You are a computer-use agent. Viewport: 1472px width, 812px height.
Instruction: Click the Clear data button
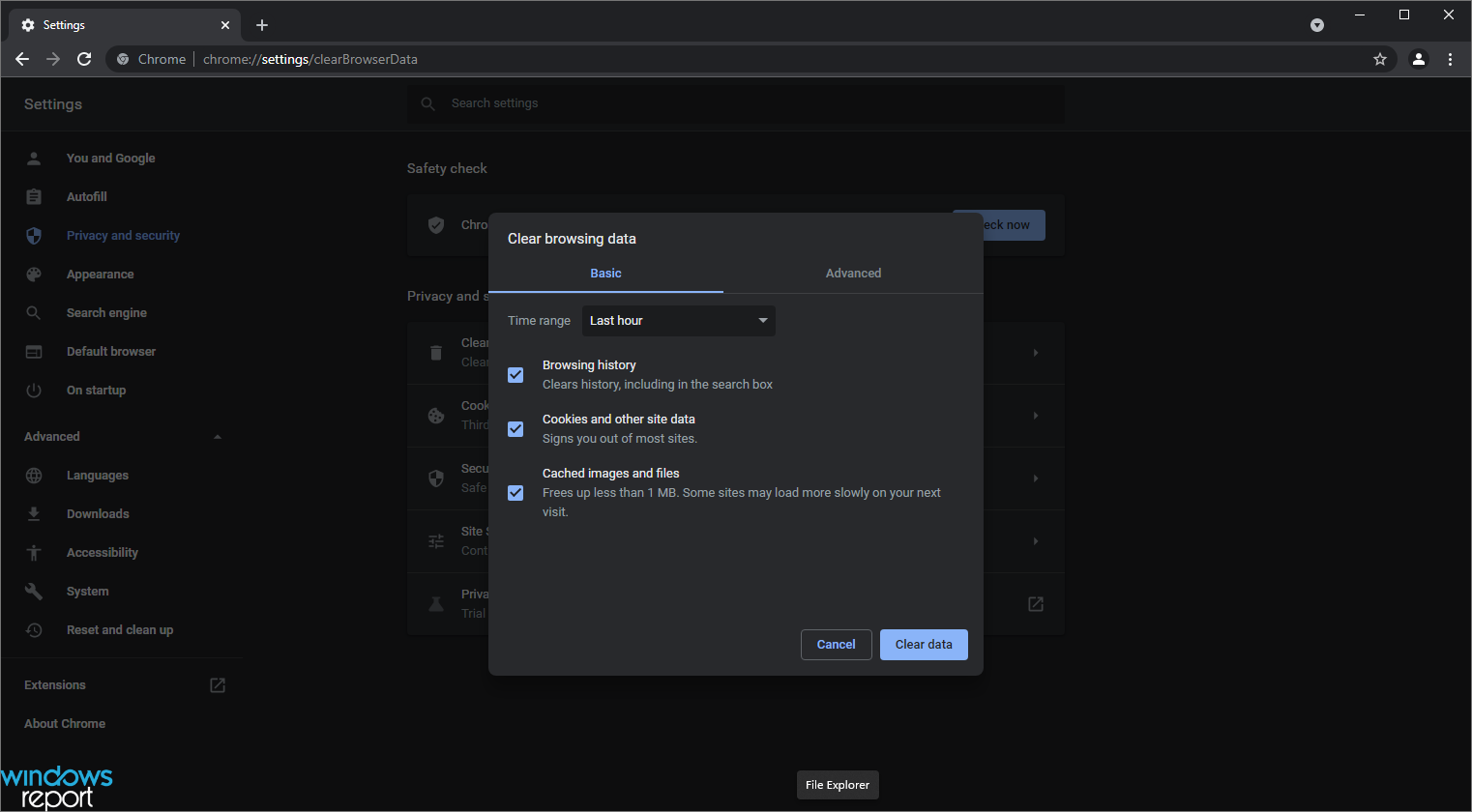924,645
